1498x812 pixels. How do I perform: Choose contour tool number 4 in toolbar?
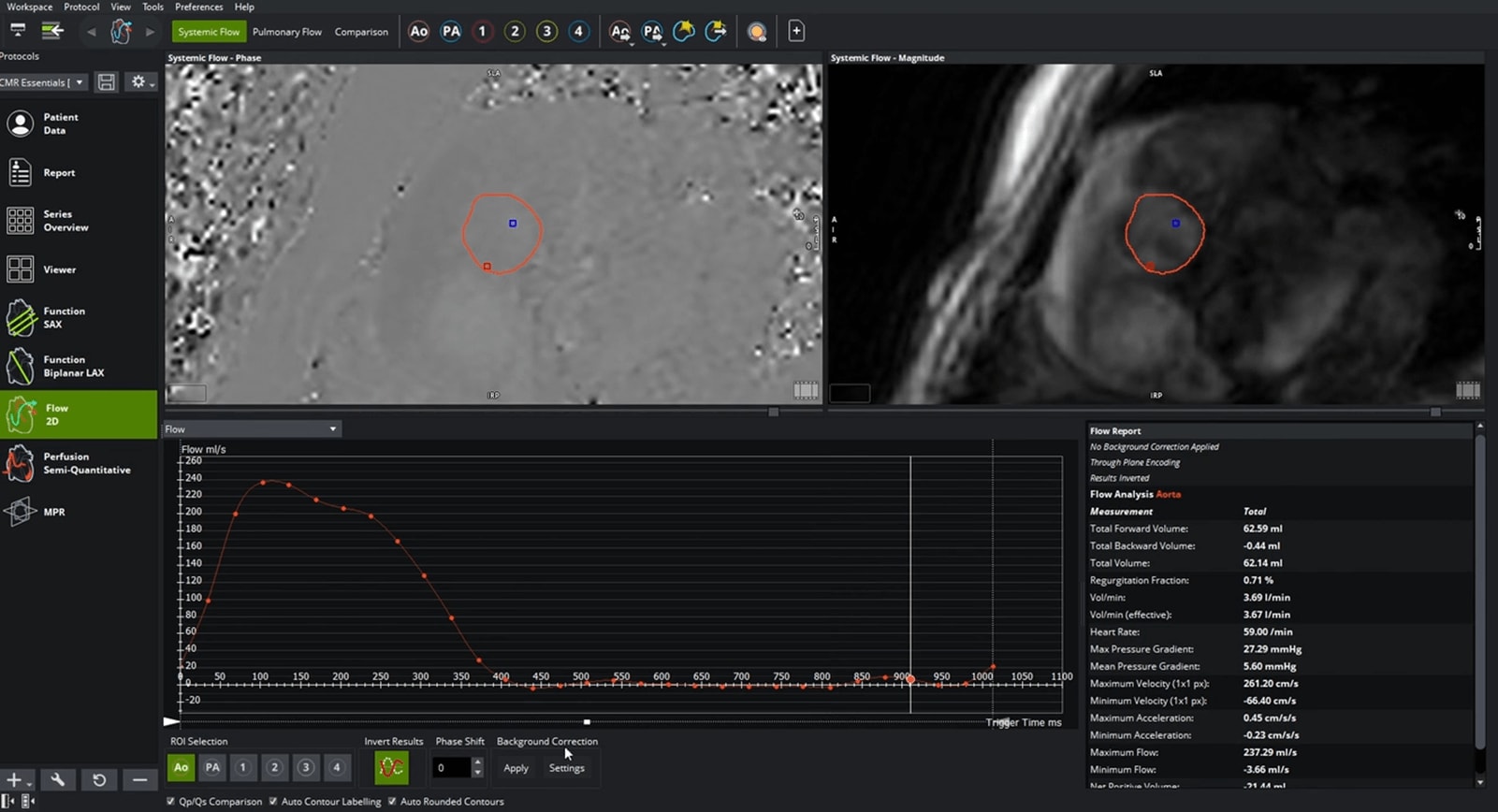pos(578,32)
